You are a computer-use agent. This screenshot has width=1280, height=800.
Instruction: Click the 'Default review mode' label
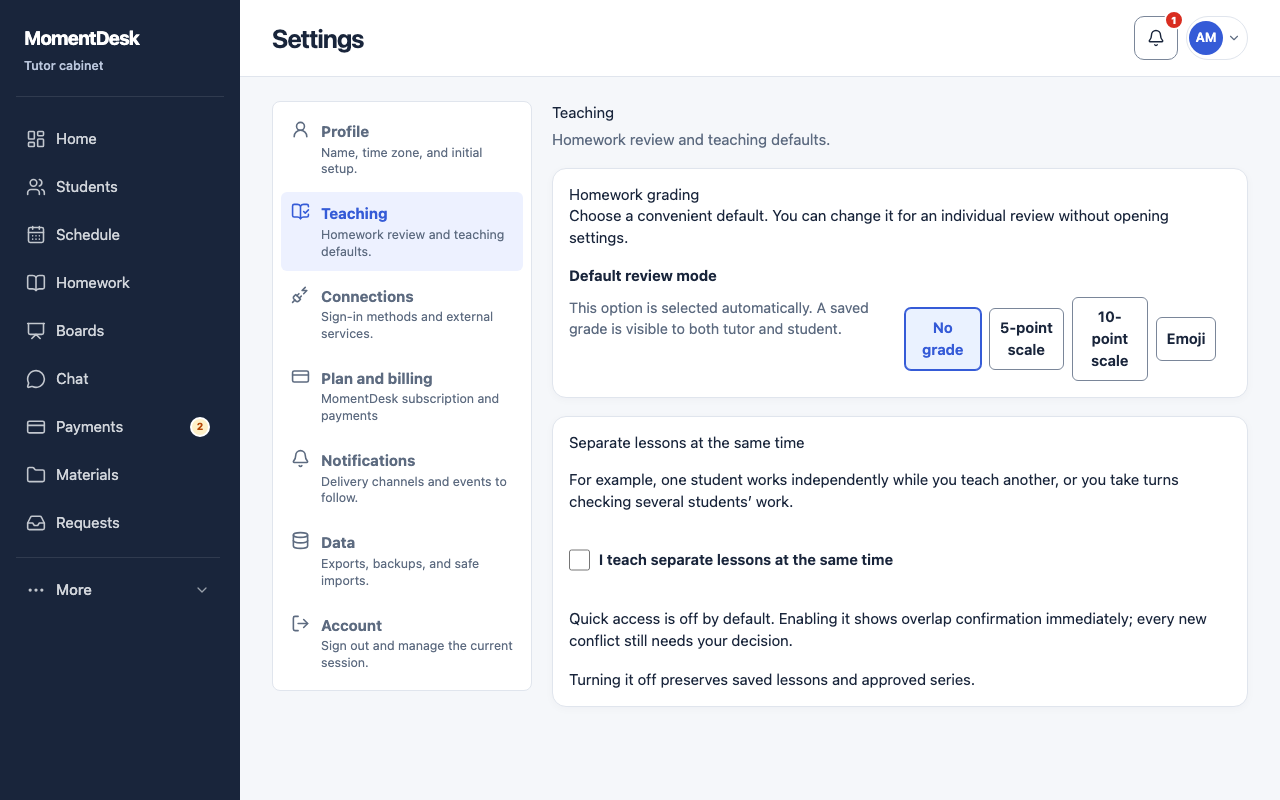click(x=643, y=275)
